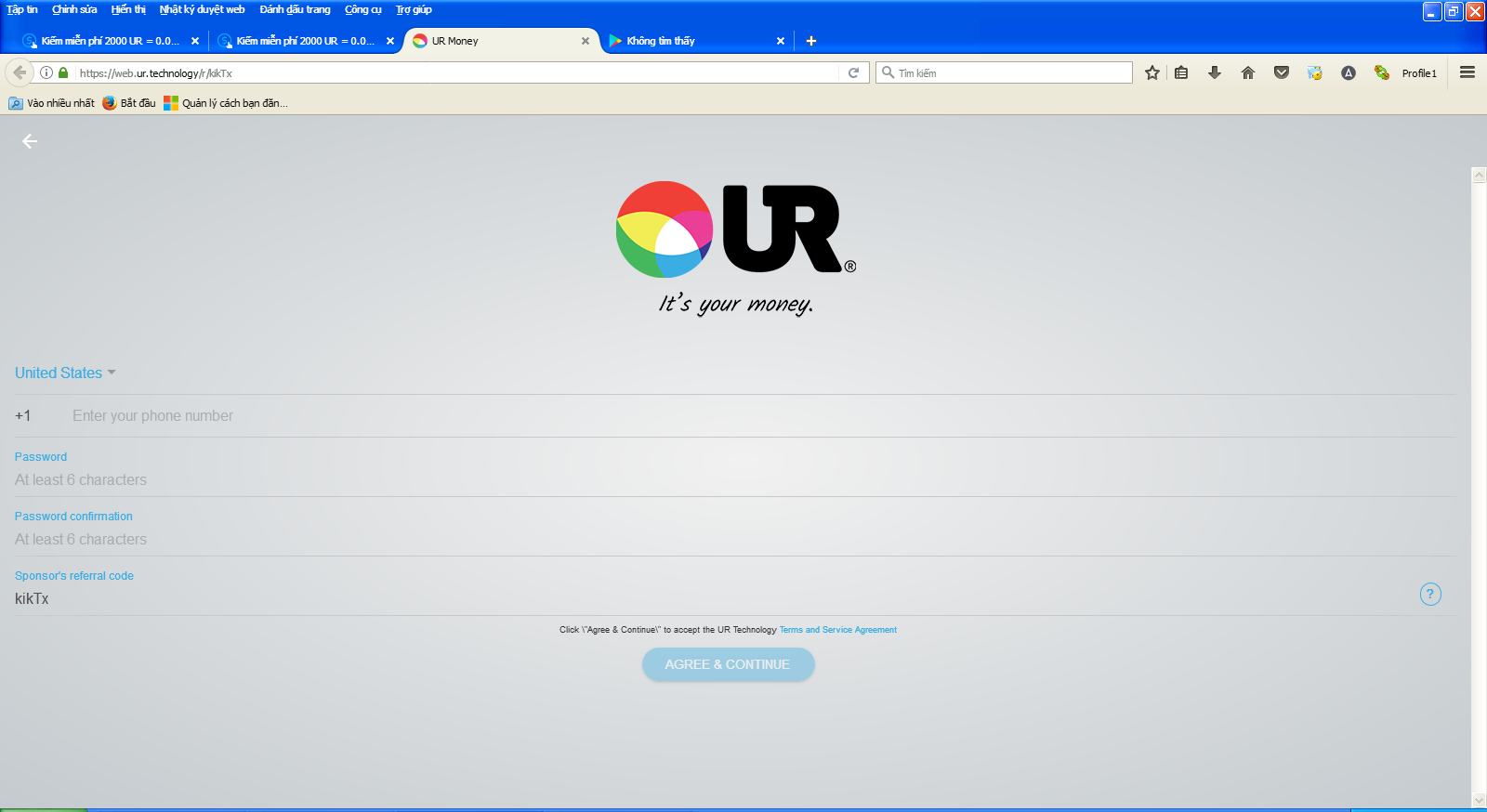Close the Không tìm thấy tab
Image resolution: width=1487 pixels, height=812 pixels.
coord(781,41)
